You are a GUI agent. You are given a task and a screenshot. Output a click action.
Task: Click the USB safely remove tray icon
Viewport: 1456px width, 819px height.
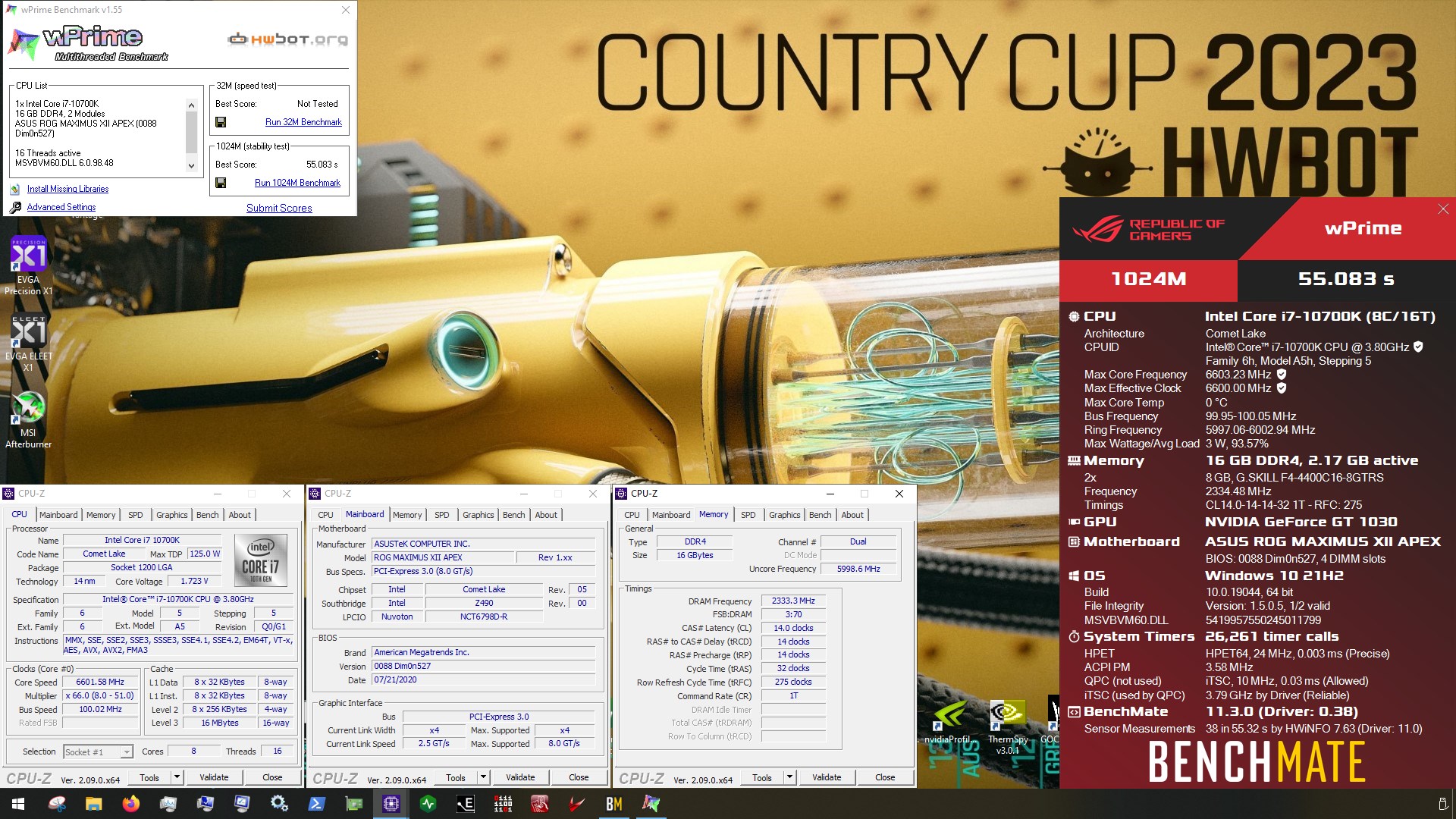coord(1442,804)
